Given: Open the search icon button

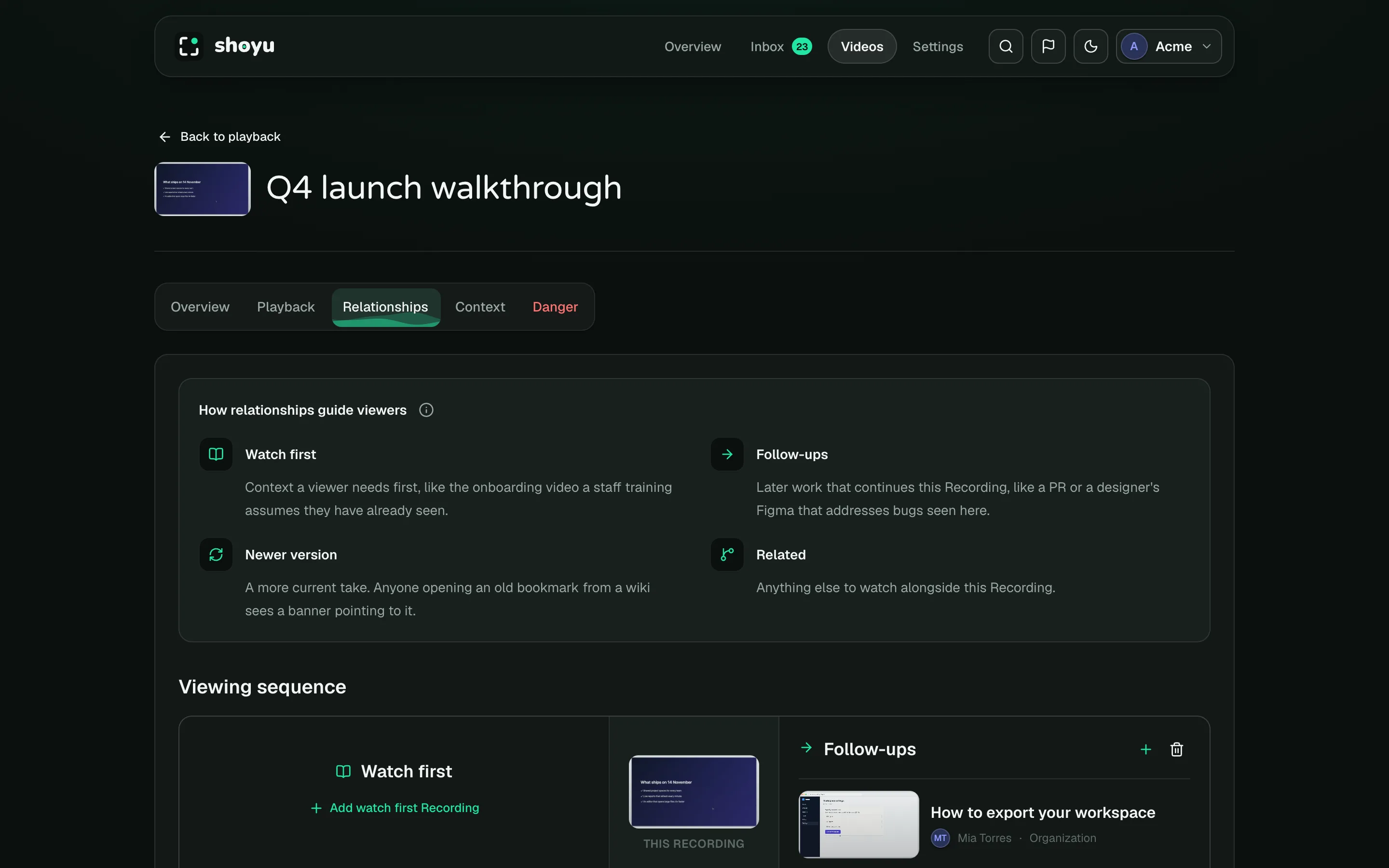Looking at the screenshot, I should point(1006,46).
